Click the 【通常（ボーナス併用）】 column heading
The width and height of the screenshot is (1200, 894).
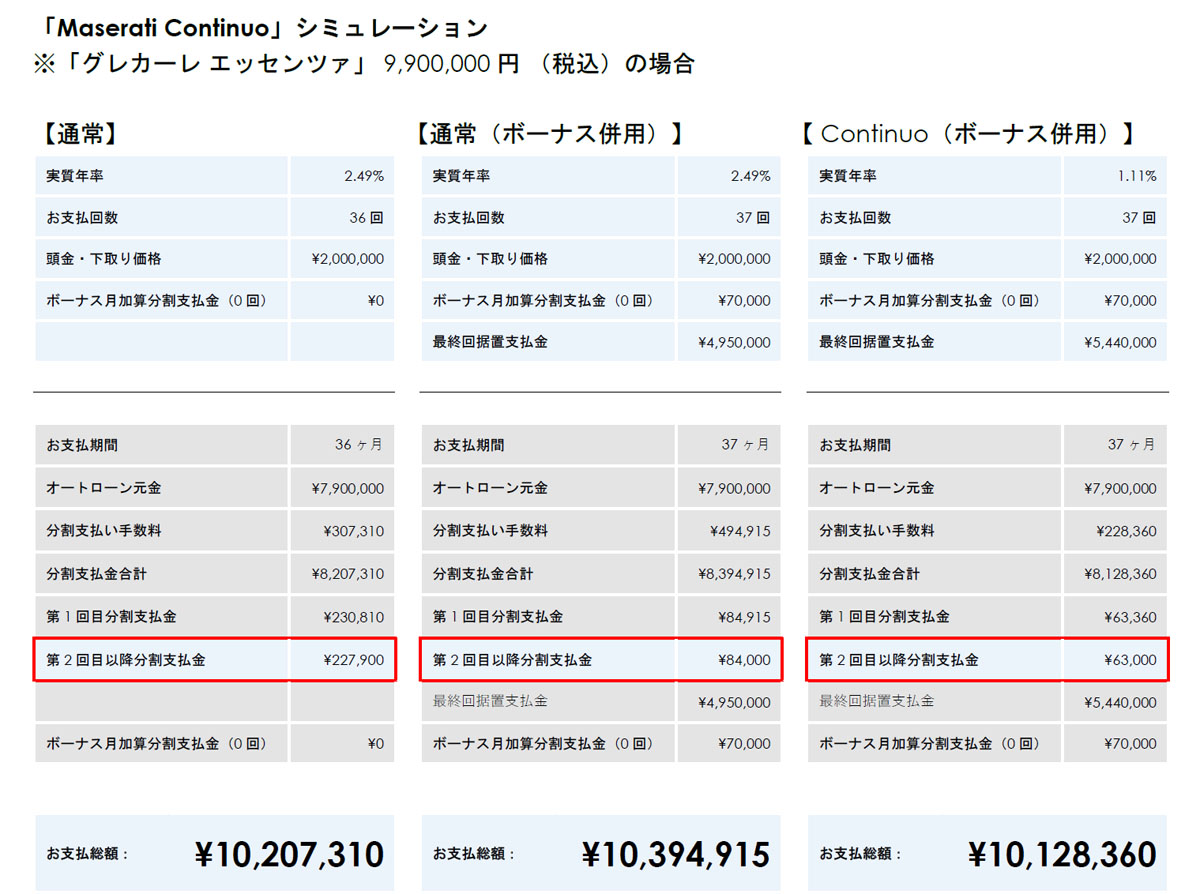pyautogui.click(x=553, y=134)
